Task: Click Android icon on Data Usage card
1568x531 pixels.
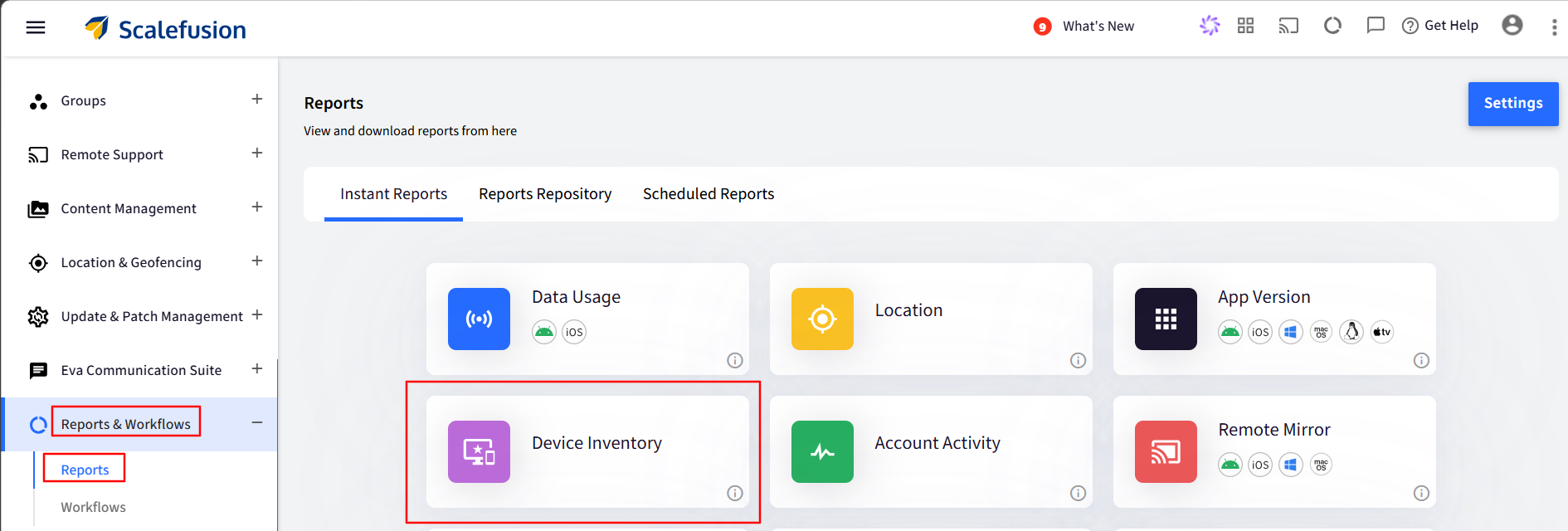Action: [544, 332]
